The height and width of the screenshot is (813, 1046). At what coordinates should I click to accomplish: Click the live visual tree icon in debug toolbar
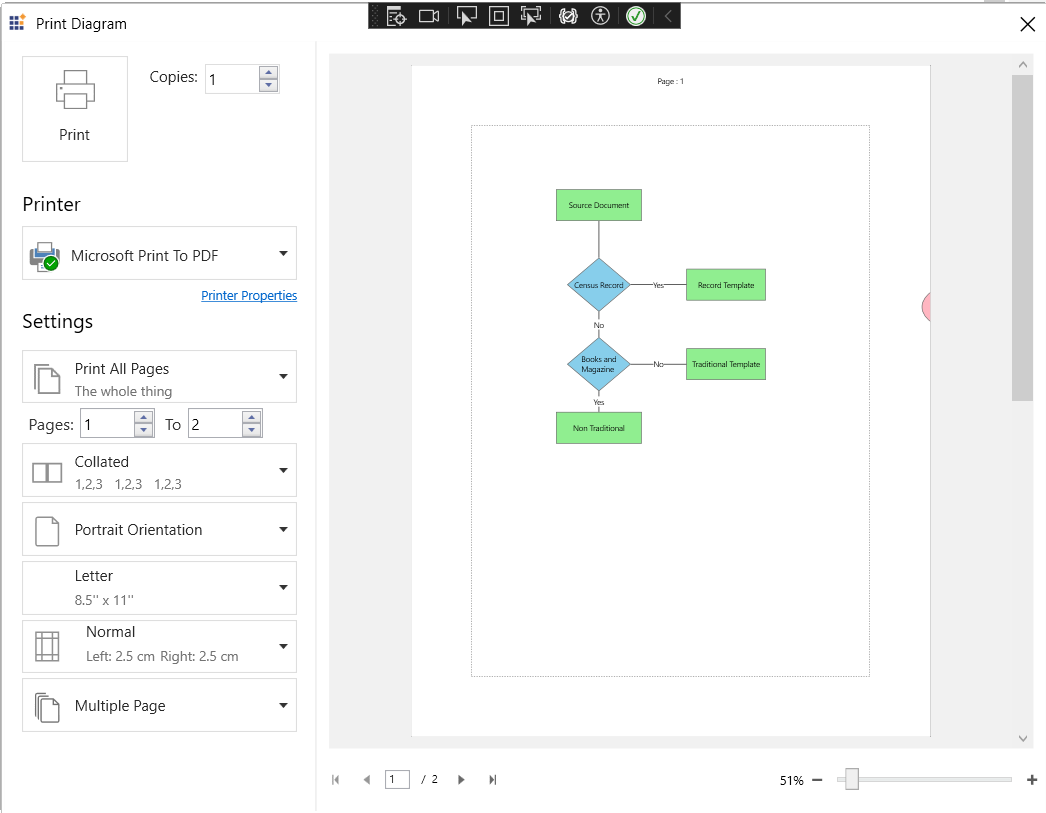click(396, 16)
